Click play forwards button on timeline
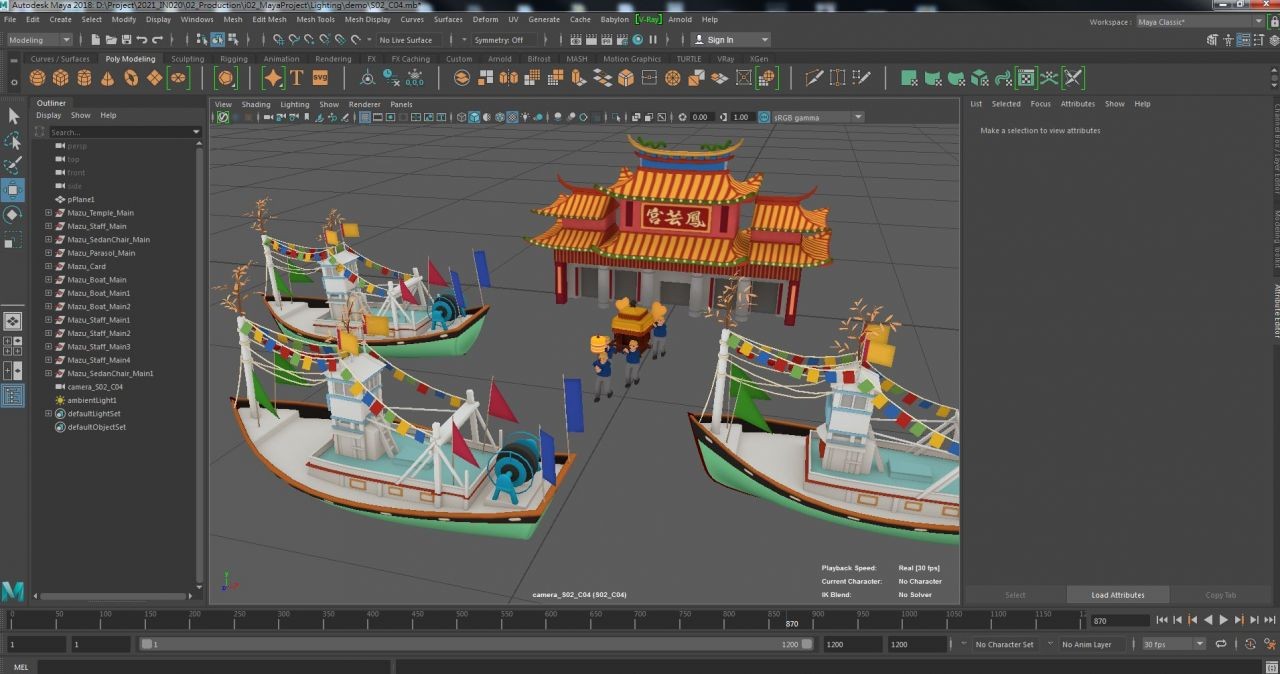This screenshot has height=674, width=1280. (1223, 621)
